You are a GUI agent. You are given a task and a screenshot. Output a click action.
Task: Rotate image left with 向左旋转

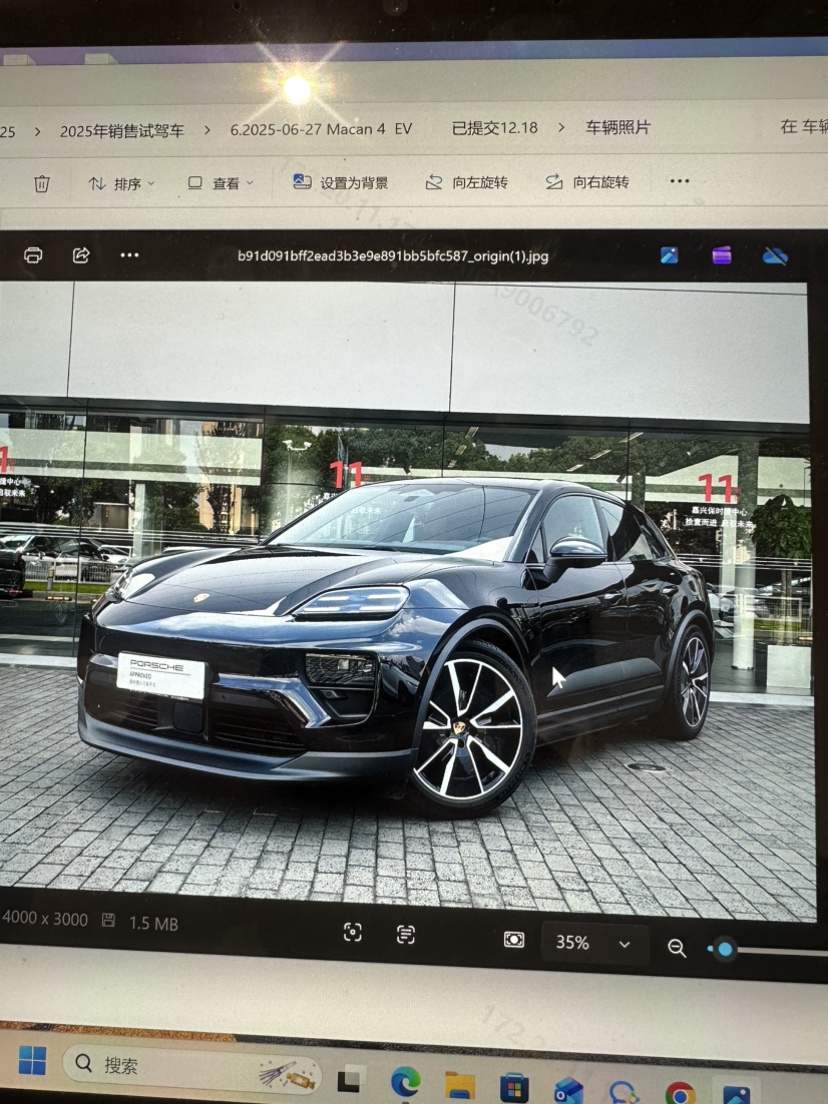(467, 182)
